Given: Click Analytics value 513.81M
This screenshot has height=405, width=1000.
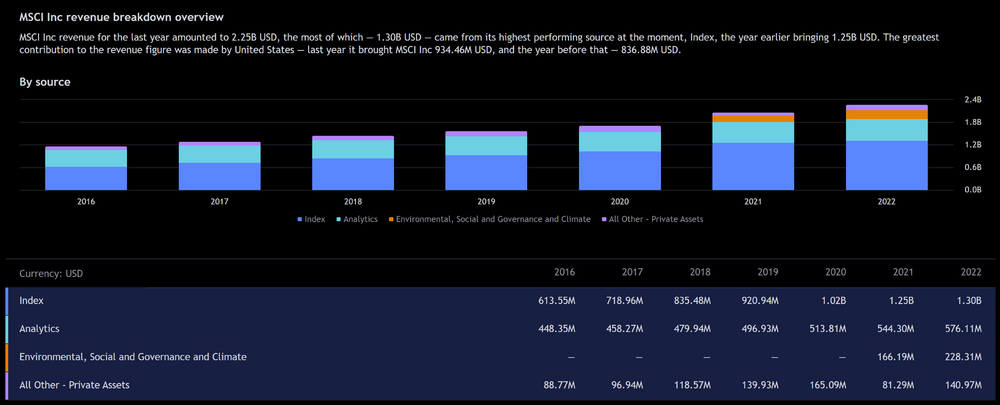Looking at the screenshot, I should tap(827, 328).
